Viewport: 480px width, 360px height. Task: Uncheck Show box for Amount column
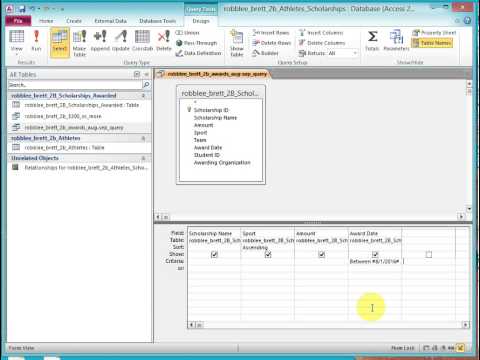coord(322,255)
